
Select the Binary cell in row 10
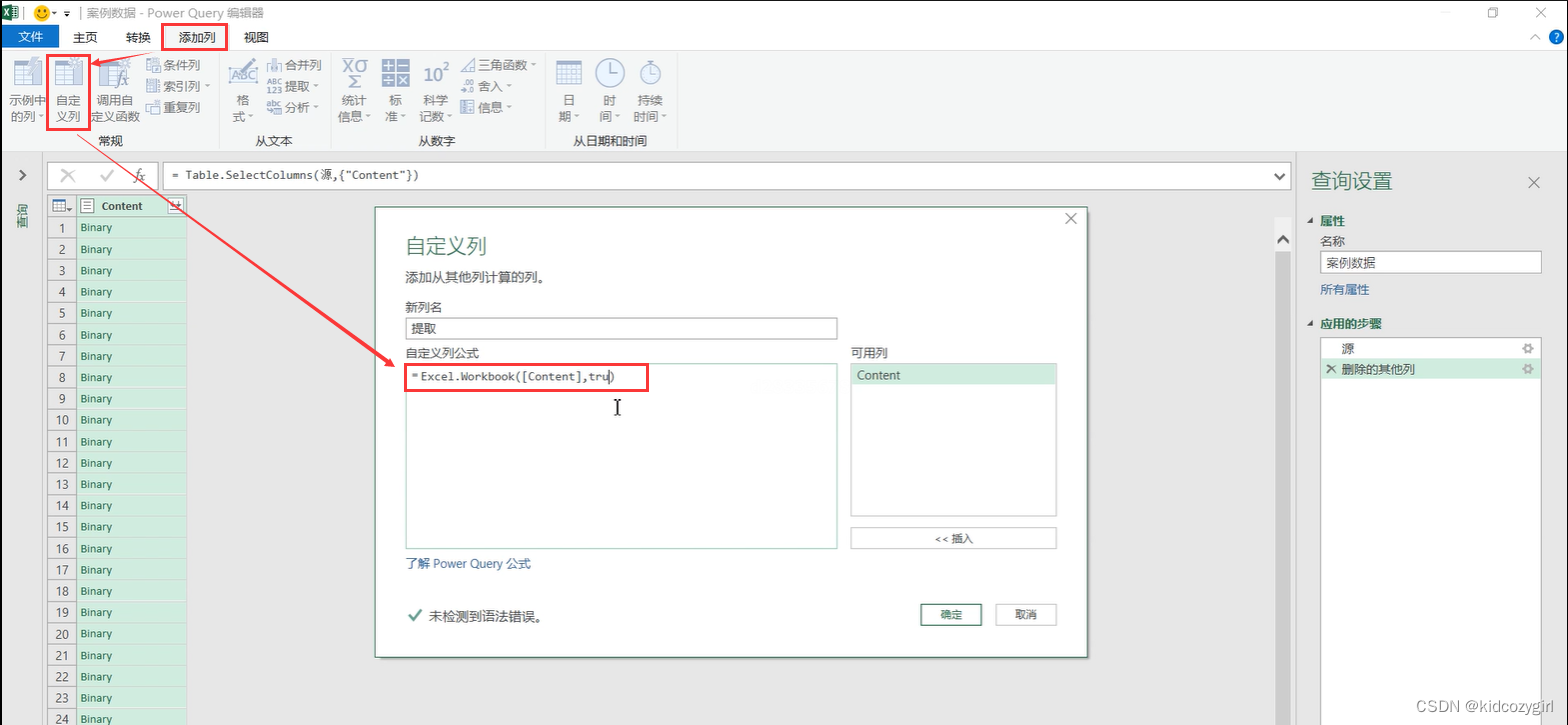[132, 420]
